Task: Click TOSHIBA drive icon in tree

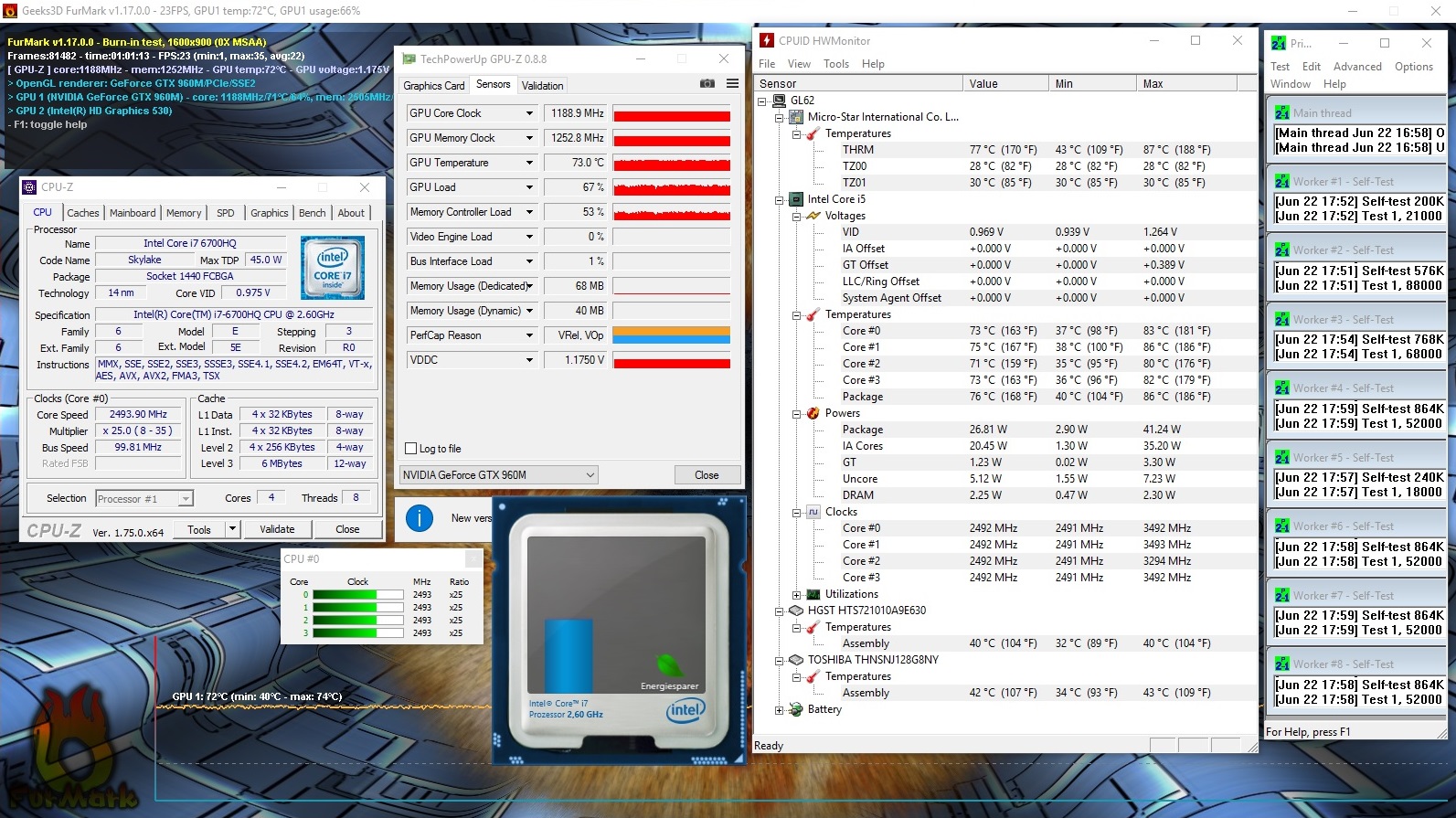Action: tap(796, 660)
